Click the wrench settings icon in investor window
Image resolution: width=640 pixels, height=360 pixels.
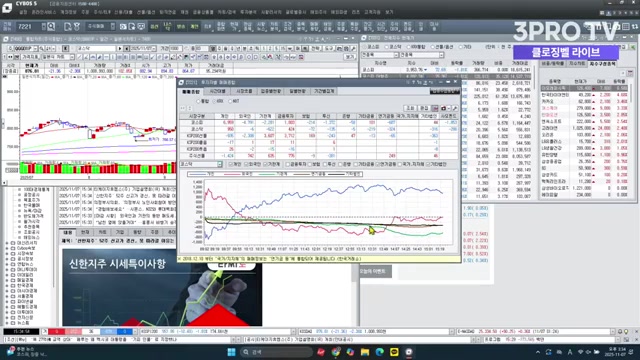(455, 108)
